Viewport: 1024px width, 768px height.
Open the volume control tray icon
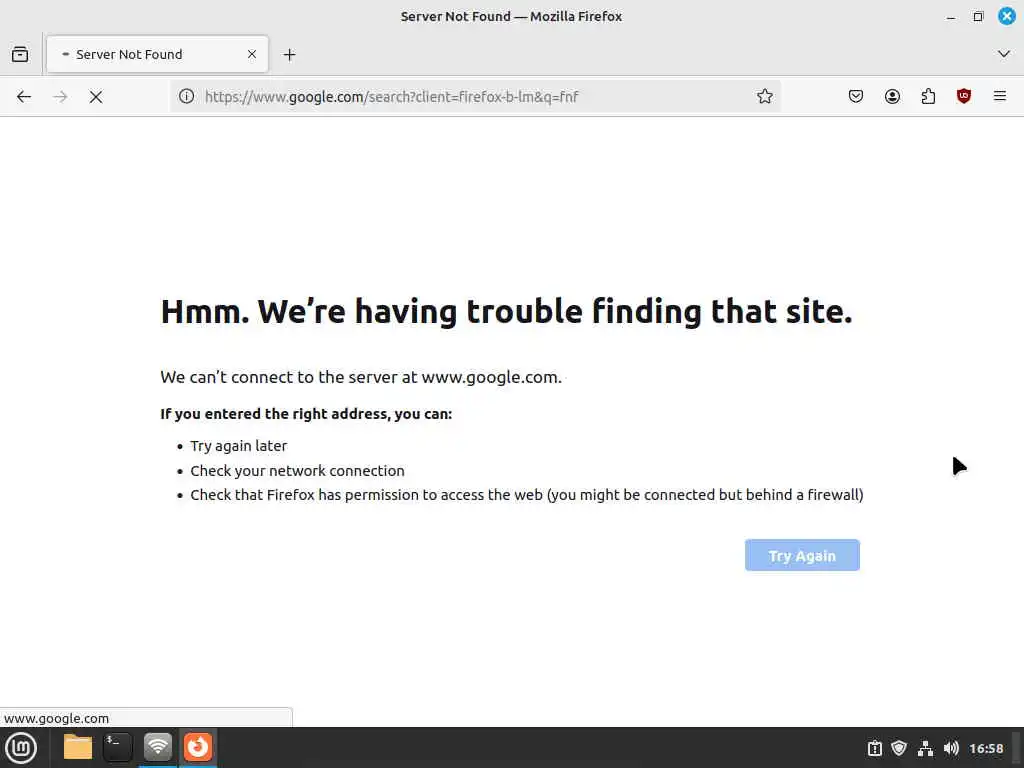click(x=952, y=748)
